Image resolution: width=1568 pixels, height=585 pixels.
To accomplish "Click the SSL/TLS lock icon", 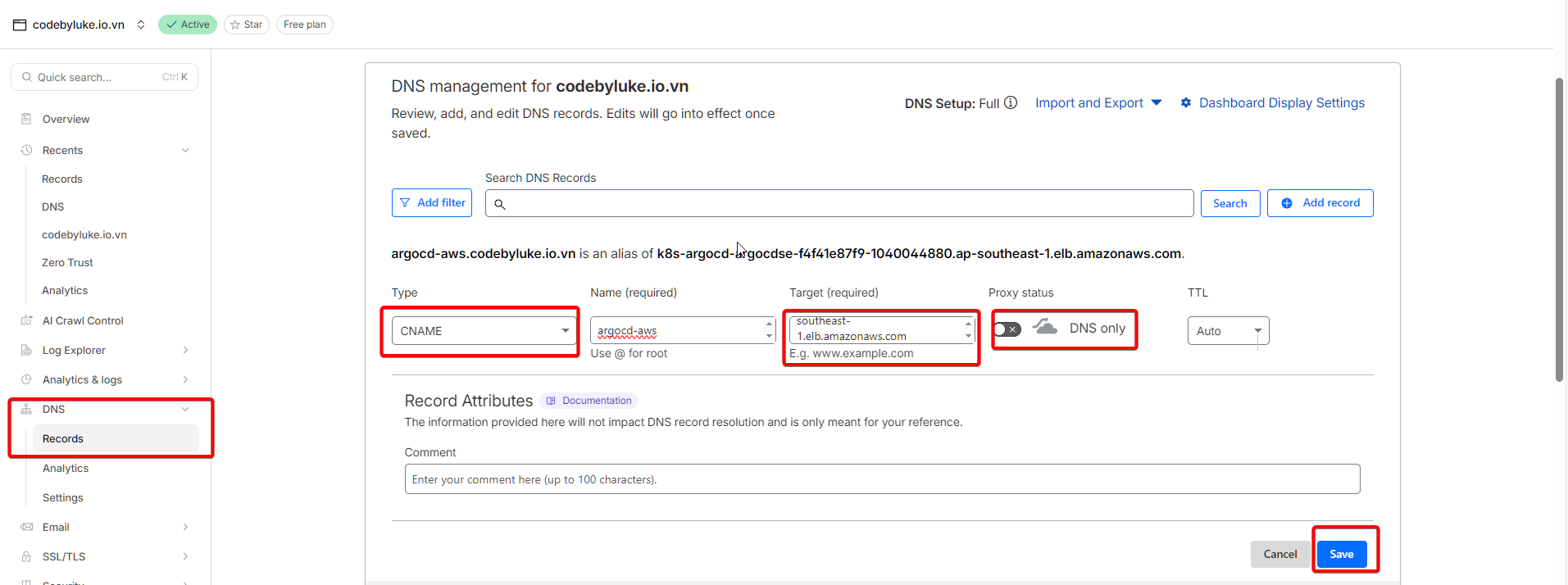I will (26, 556).
